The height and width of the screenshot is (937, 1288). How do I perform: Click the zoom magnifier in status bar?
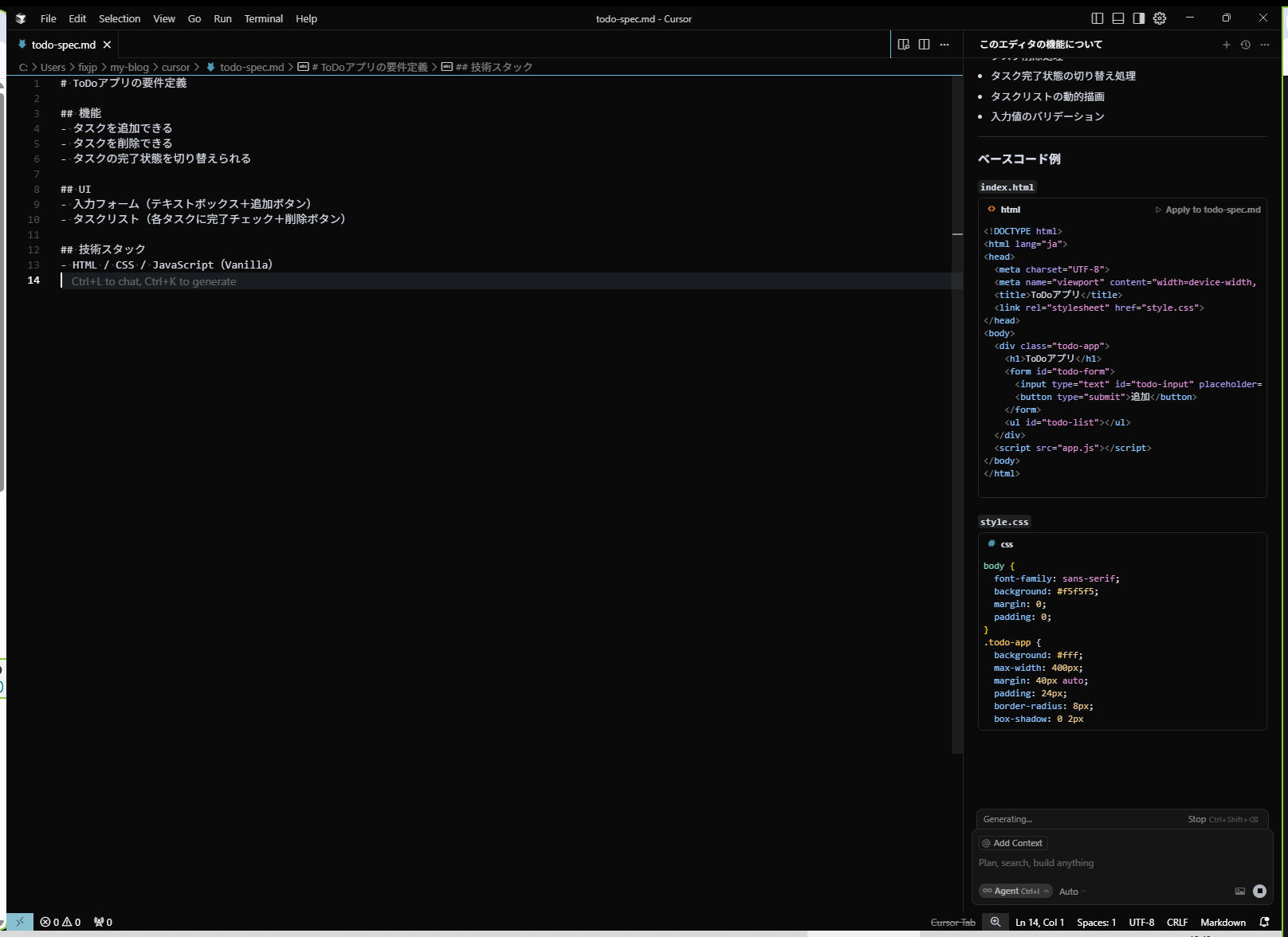point(995,922)
